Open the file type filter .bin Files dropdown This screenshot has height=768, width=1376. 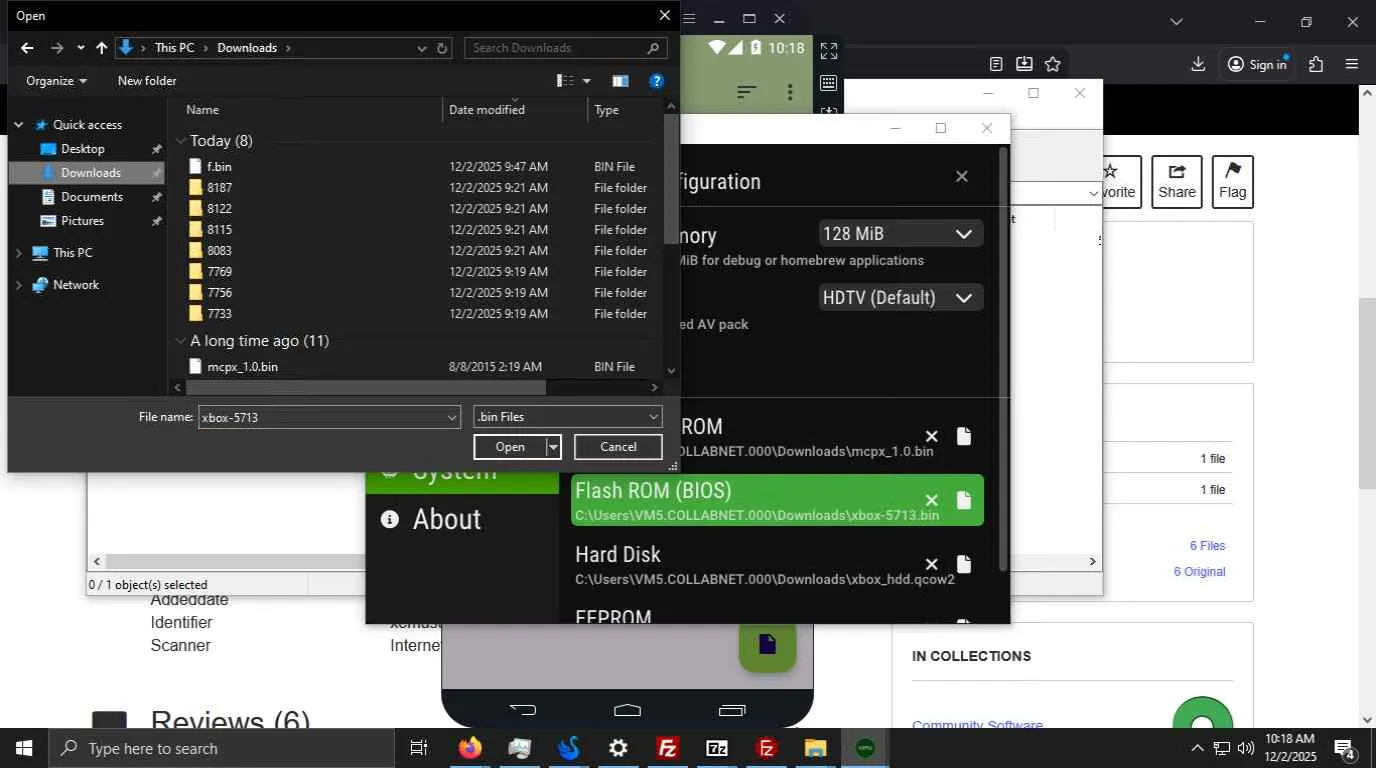pos(567,417)
